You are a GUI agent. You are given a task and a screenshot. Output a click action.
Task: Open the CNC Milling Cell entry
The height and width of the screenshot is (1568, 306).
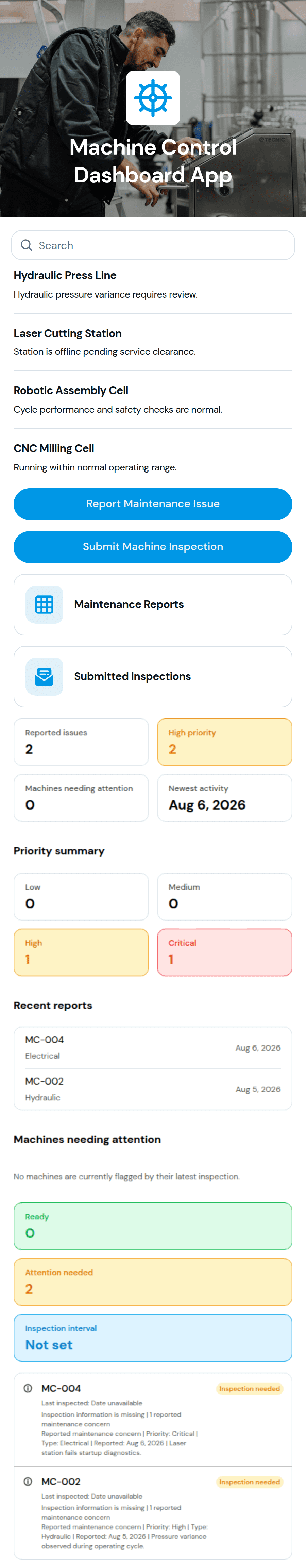(x=153, y=457)
